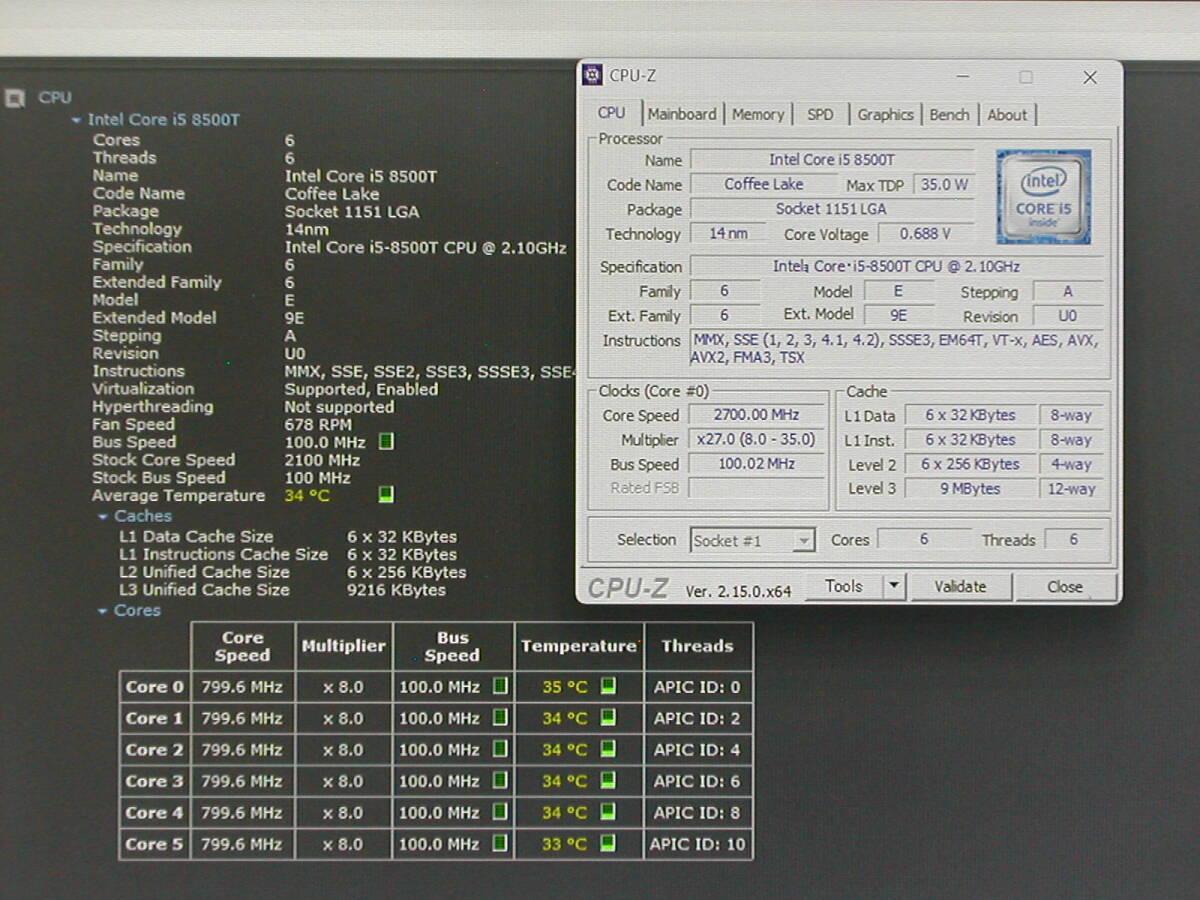
Task: Click the Core Speed value field
Action: coord(756,415)
